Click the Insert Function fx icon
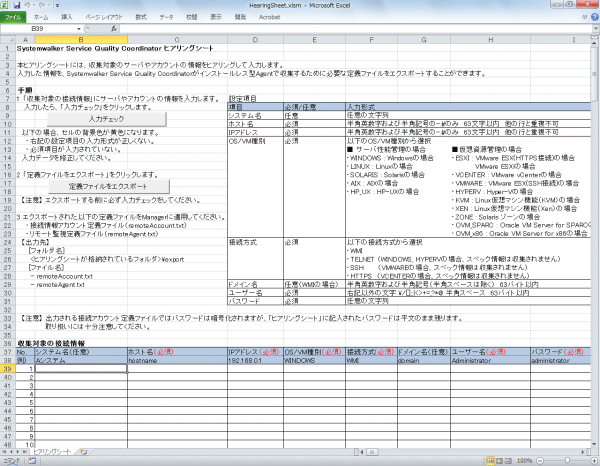The image size is (600, 466). (x=114, y=29)
